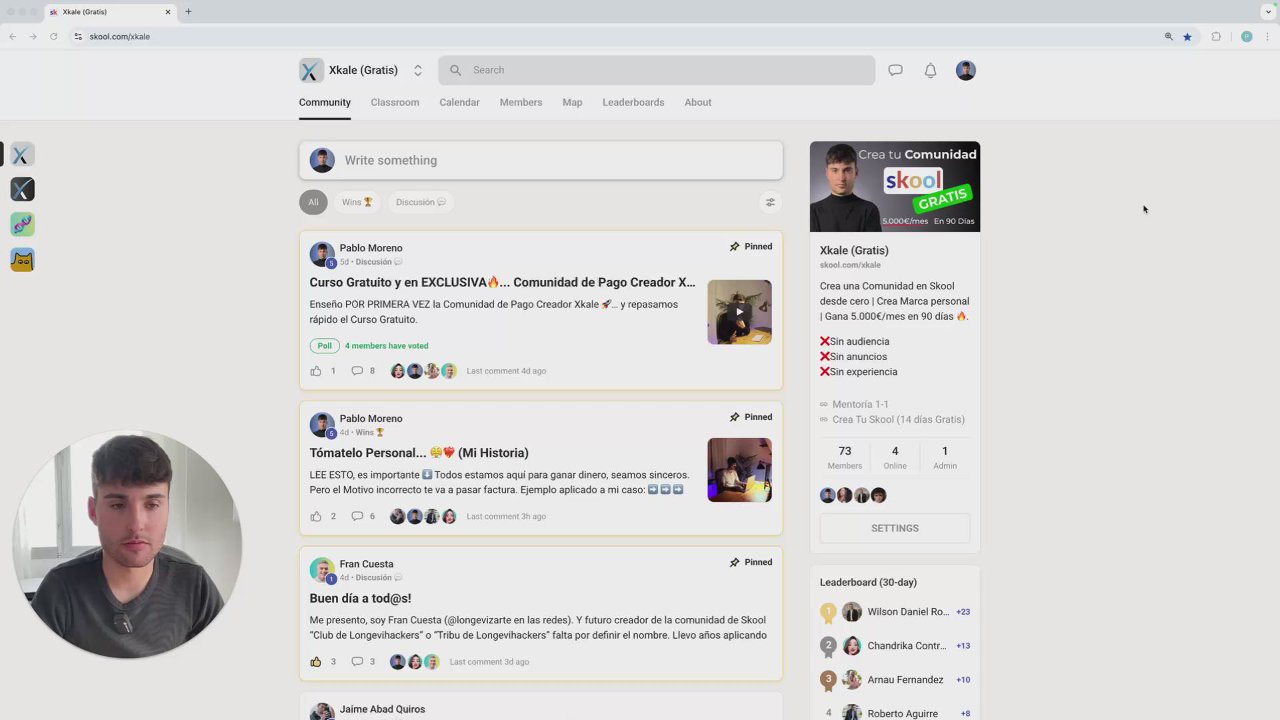
Task: Click the Xkale group logo in header
Action: point(311,70)
